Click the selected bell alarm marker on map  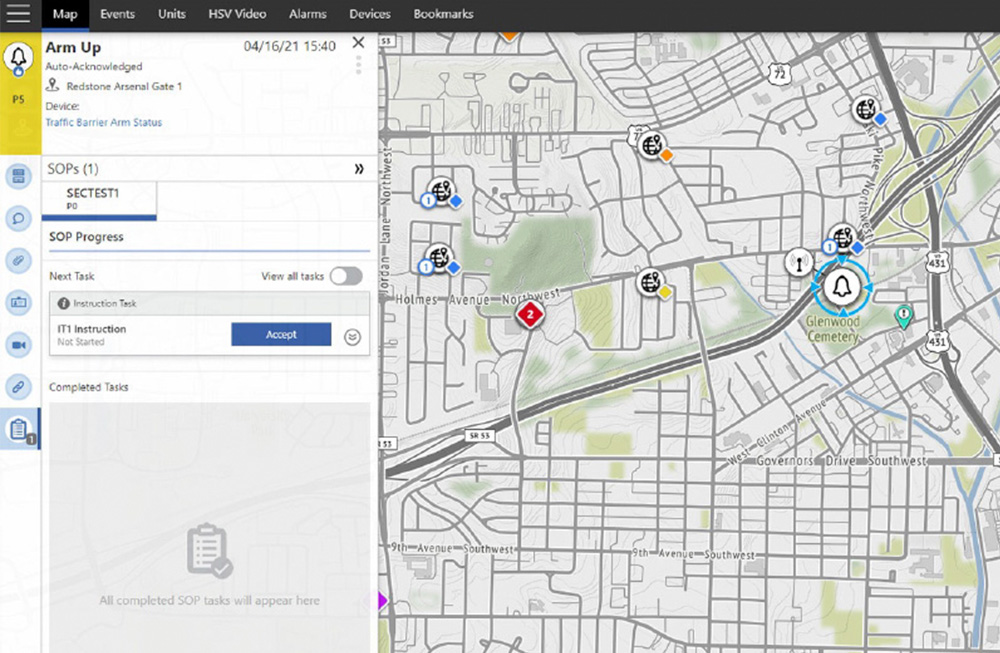pos(841,287)
